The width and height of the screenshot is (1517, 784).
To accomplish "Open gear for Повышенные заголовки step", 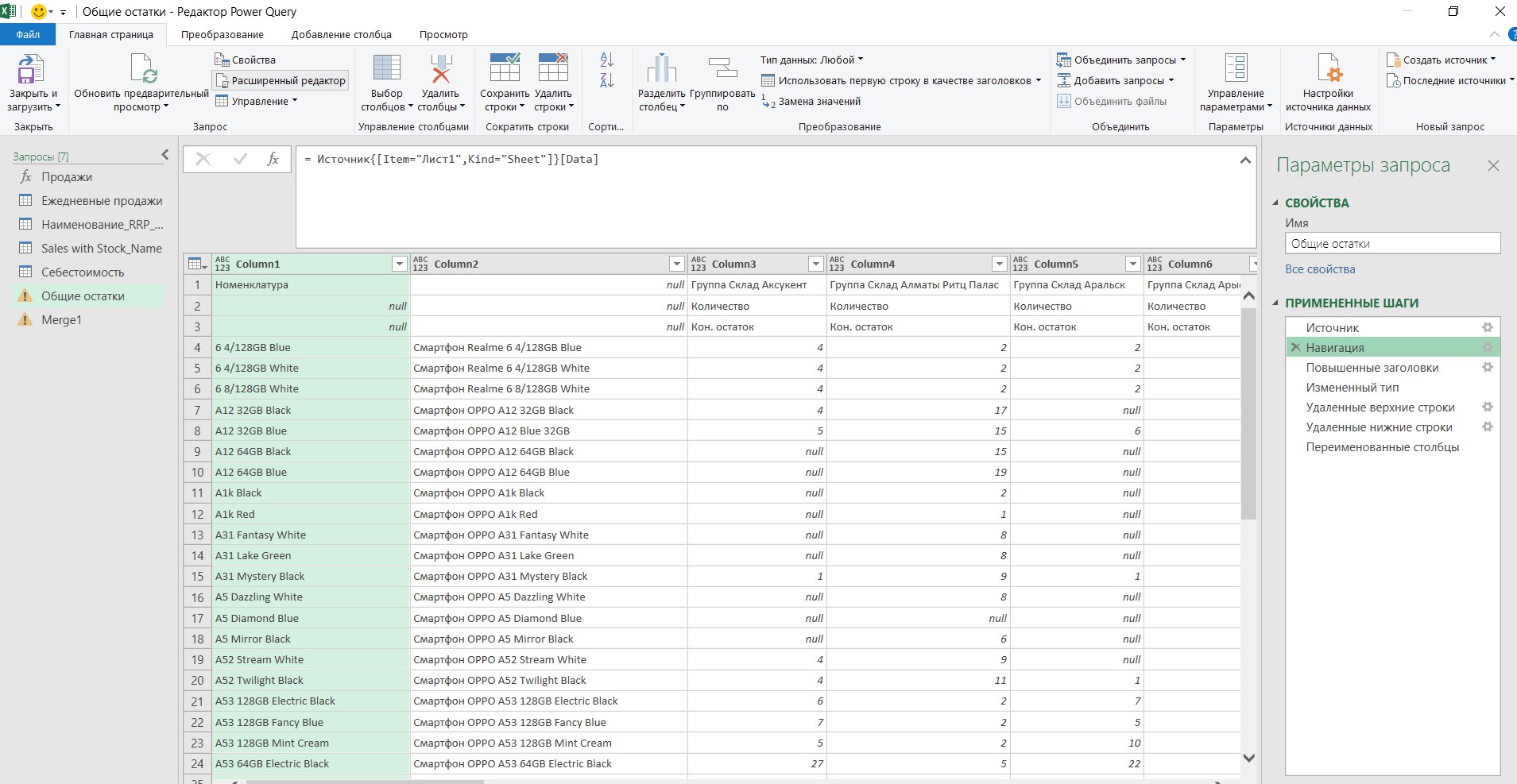I will (1487, 367).
